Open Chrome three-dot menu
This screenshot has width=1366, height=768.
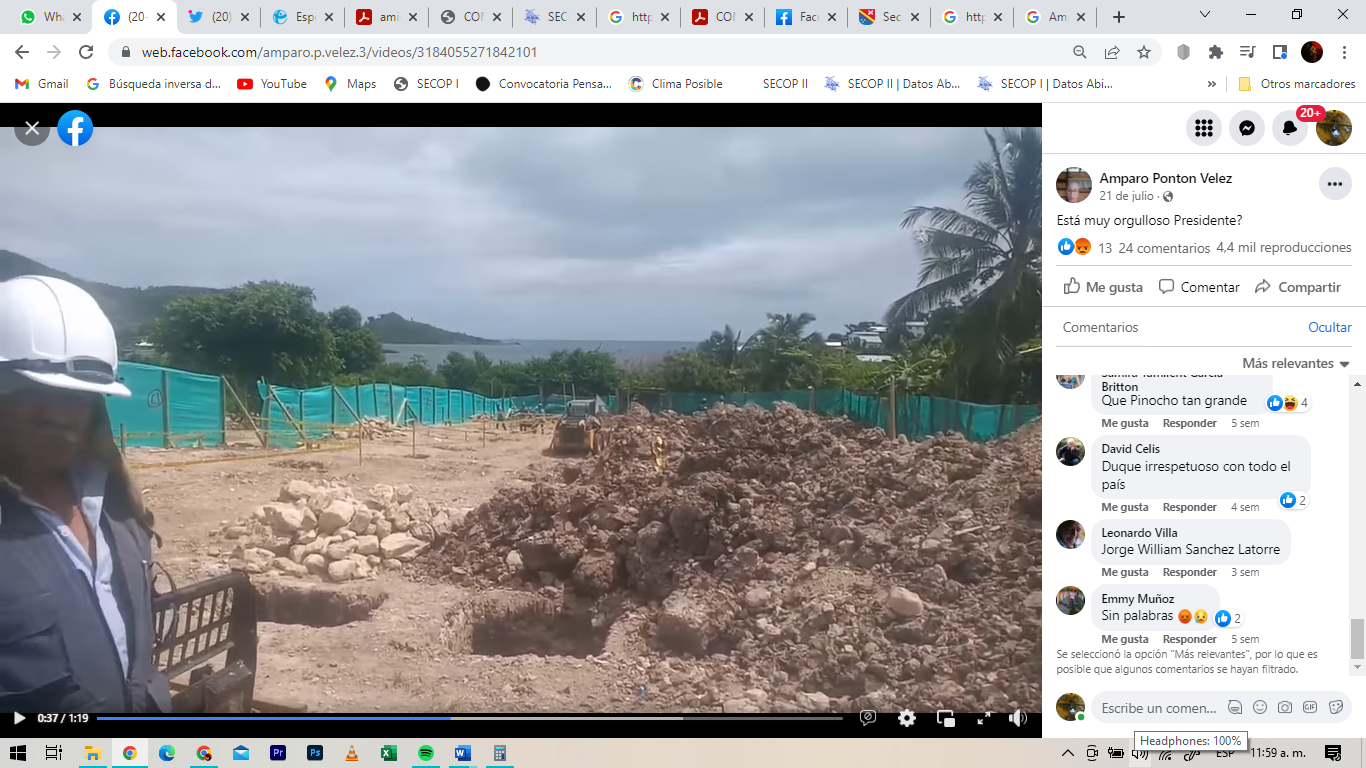pos(1345,52)
